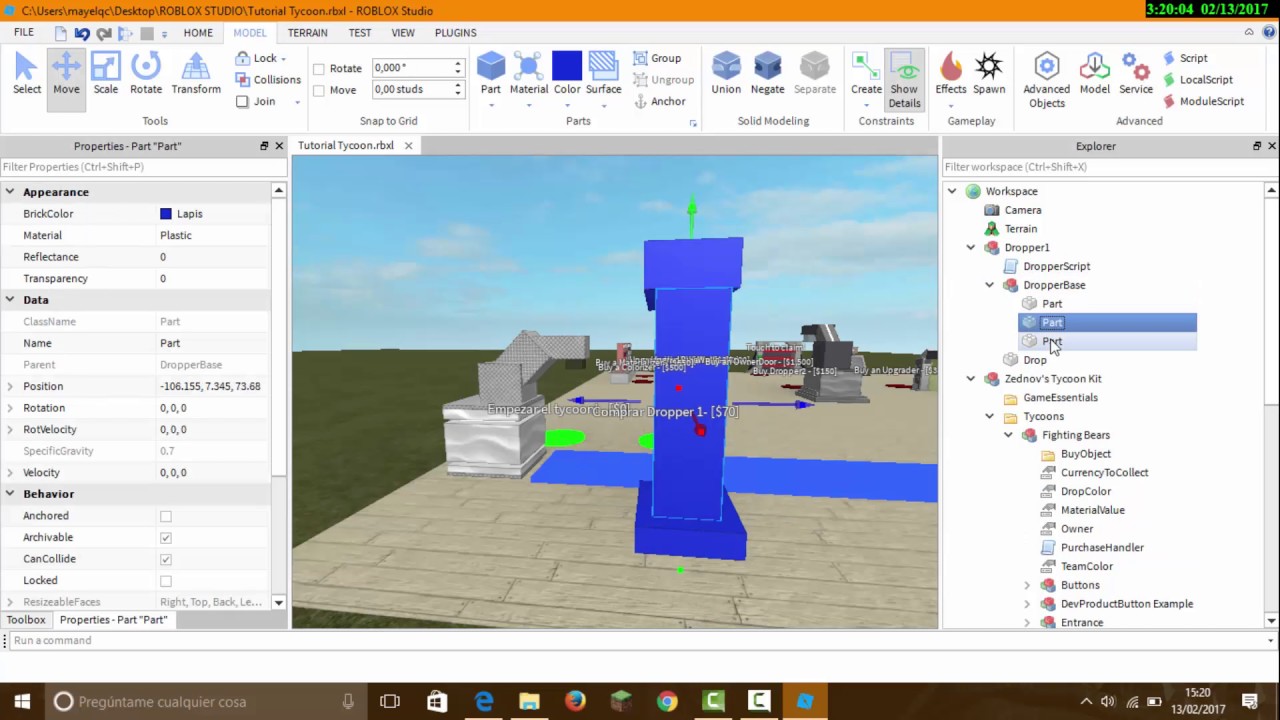Collapse the Dropper1 model node
This screenshot has height=720, width=1280.
[971, 248]
